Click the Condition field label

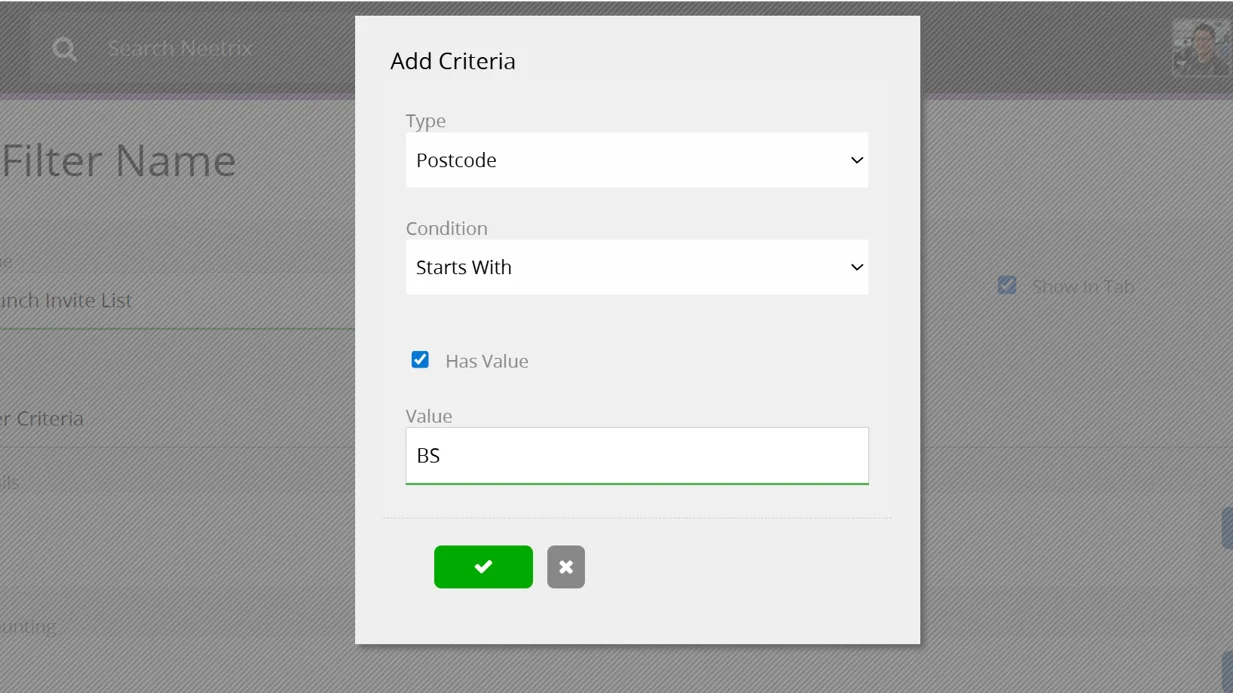[x=446, y=228]
